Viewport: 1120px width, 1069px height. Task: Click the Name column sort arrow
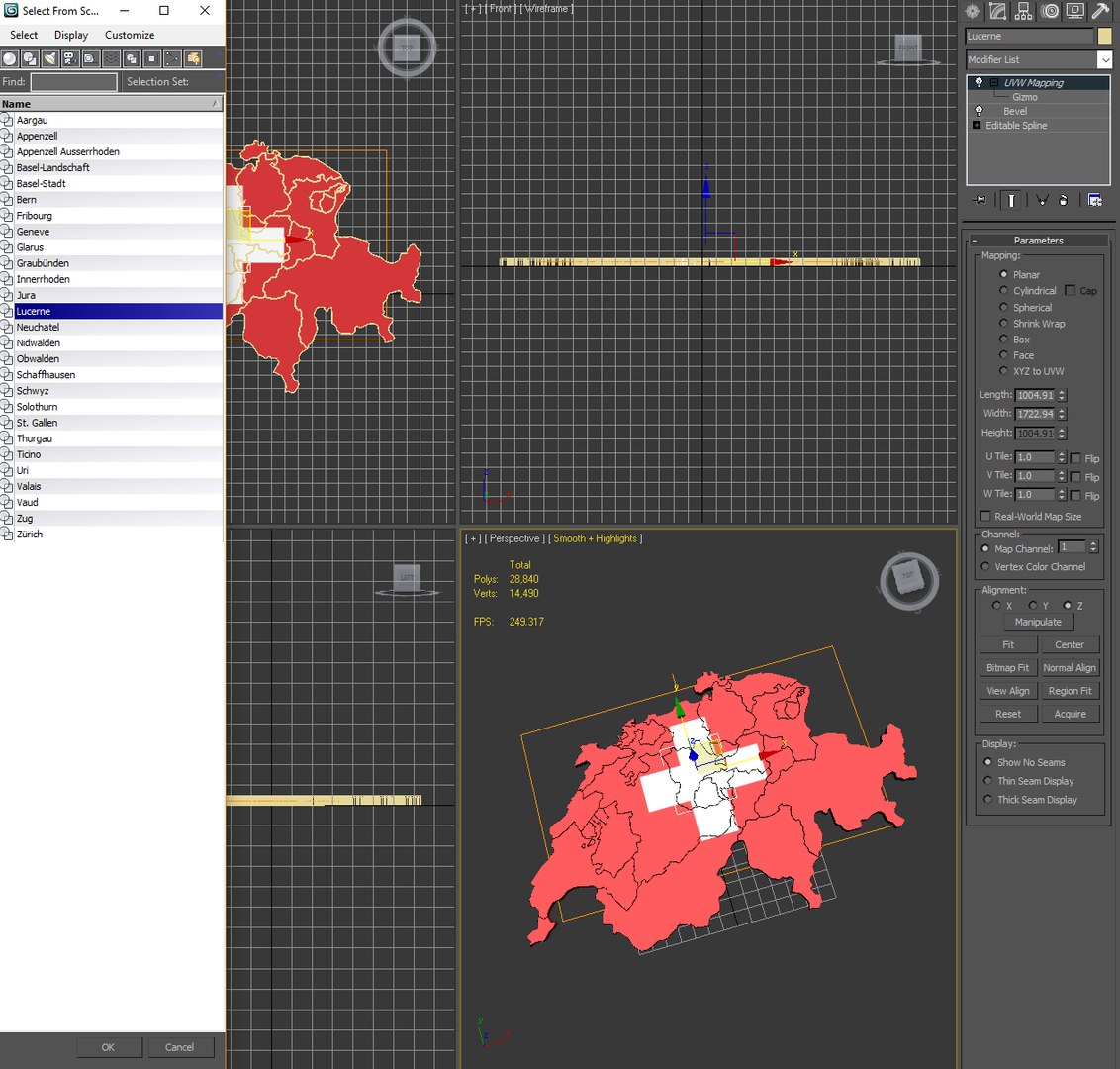215,104
